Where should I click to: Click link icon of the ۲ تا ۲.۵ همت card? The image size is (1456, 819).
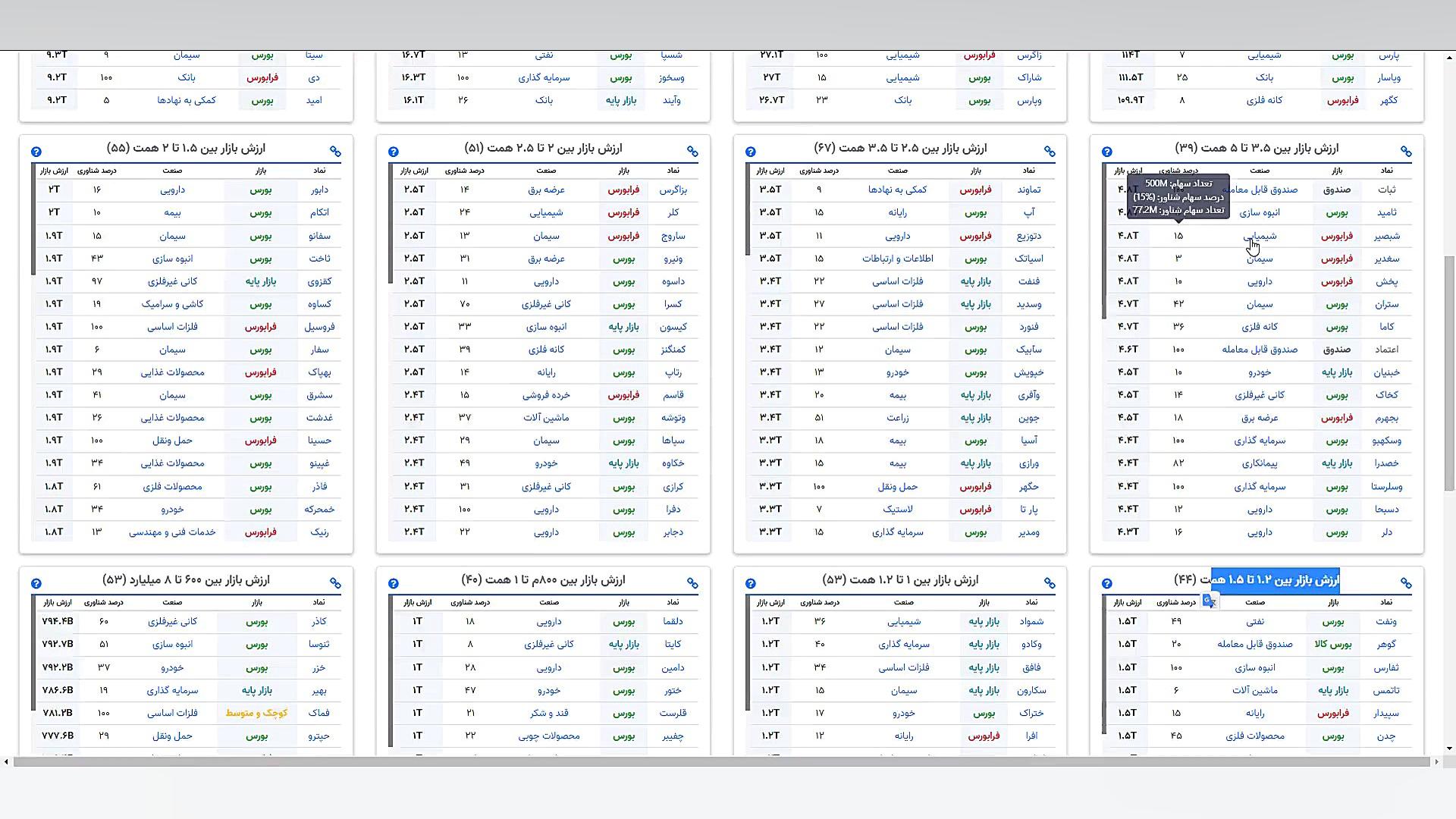click(x=692, y=152)
